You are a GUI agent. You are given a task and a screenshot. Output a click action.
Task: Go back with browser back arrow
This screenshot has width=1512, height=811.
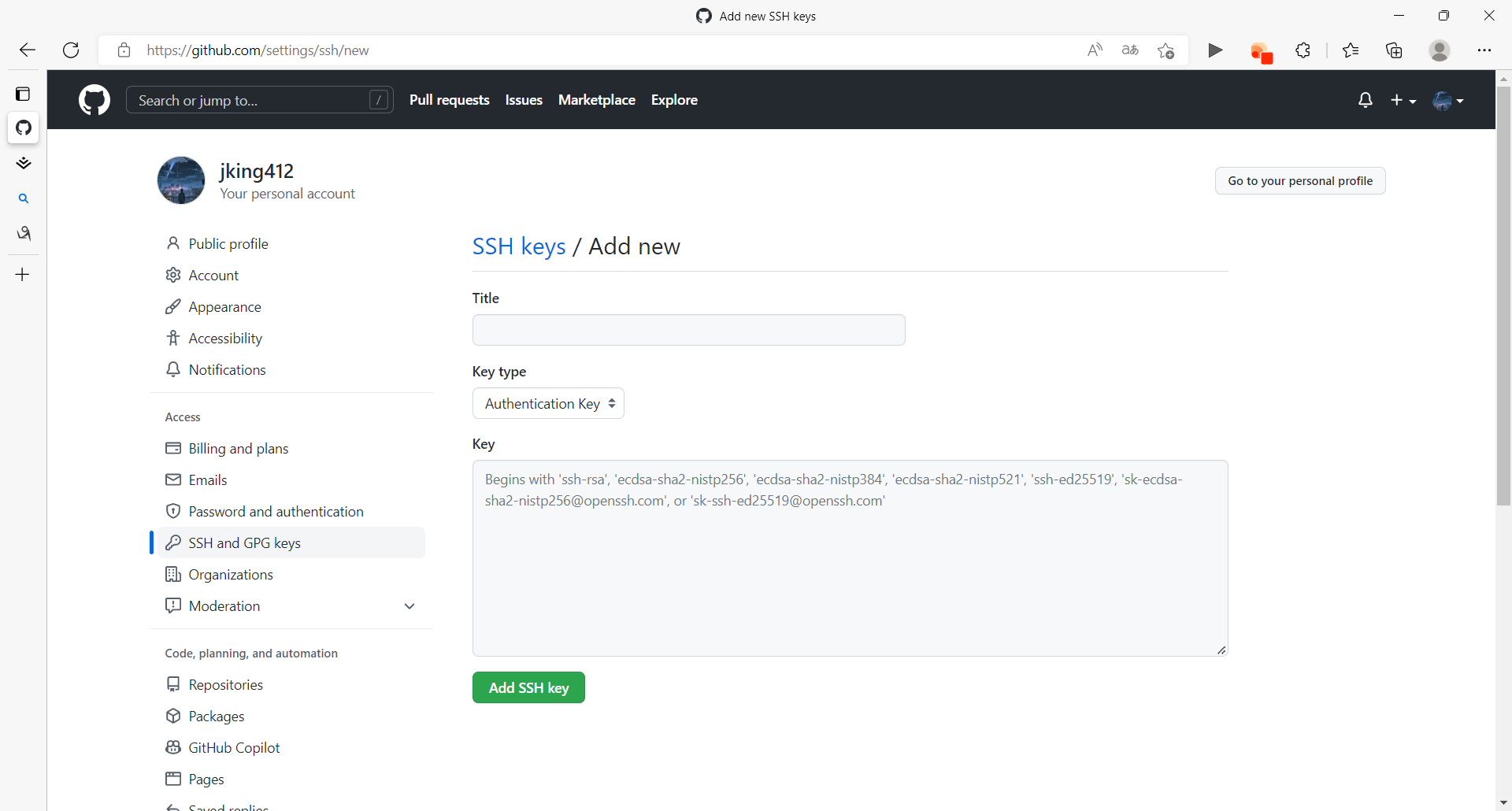[x=28, y=50]
